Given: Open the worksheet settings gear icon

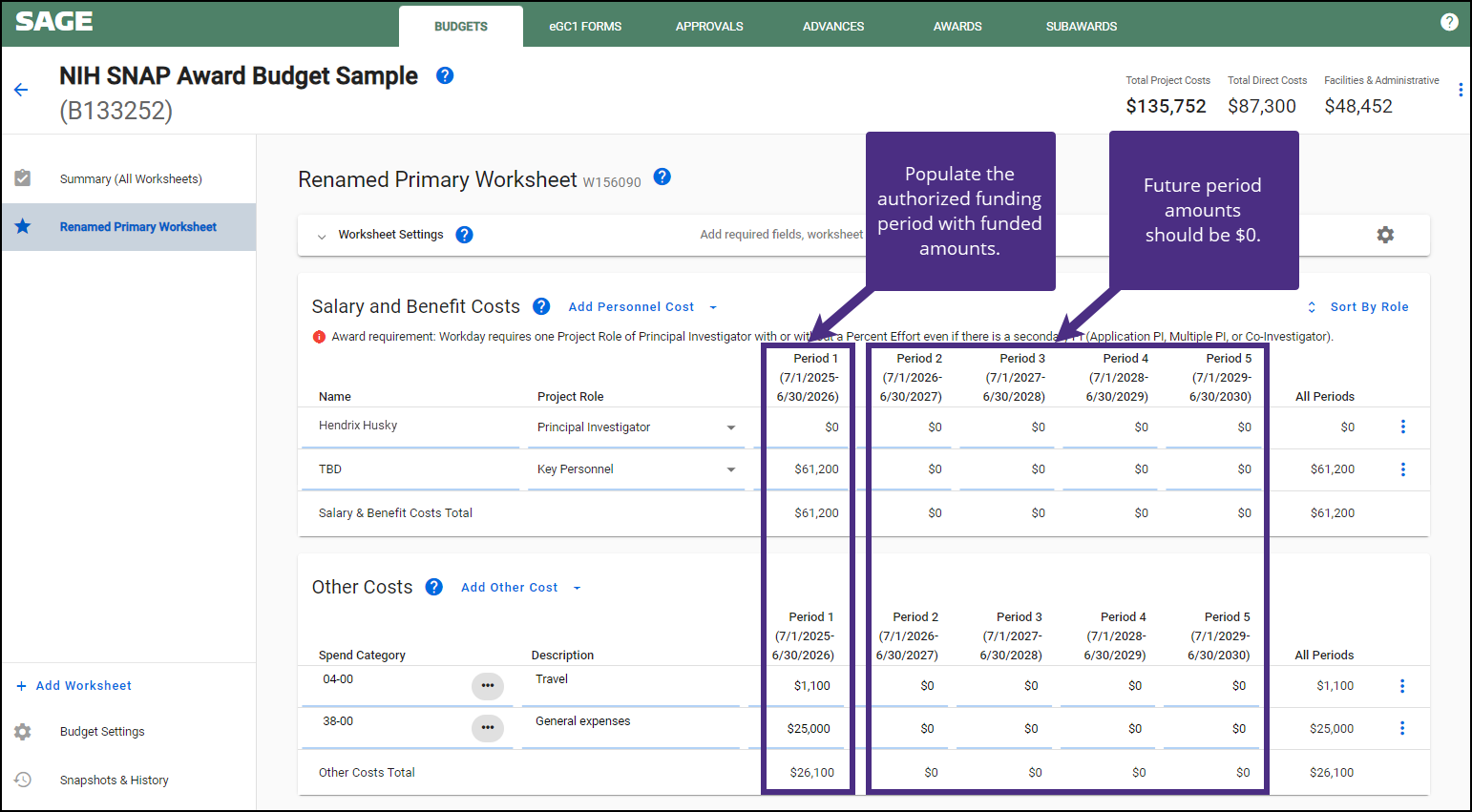Looking at the screenshot, I should click(1385, 235).
